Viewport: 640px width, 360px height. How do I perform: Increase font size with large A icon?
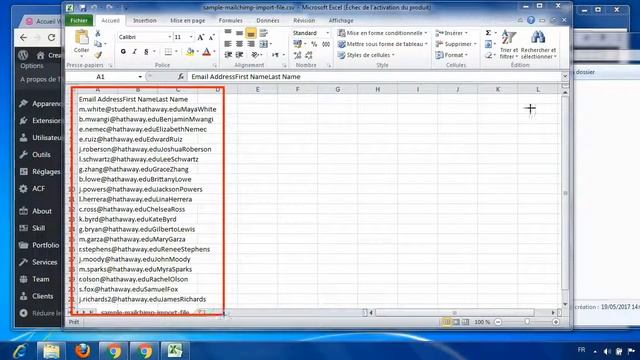pos(200,37)
